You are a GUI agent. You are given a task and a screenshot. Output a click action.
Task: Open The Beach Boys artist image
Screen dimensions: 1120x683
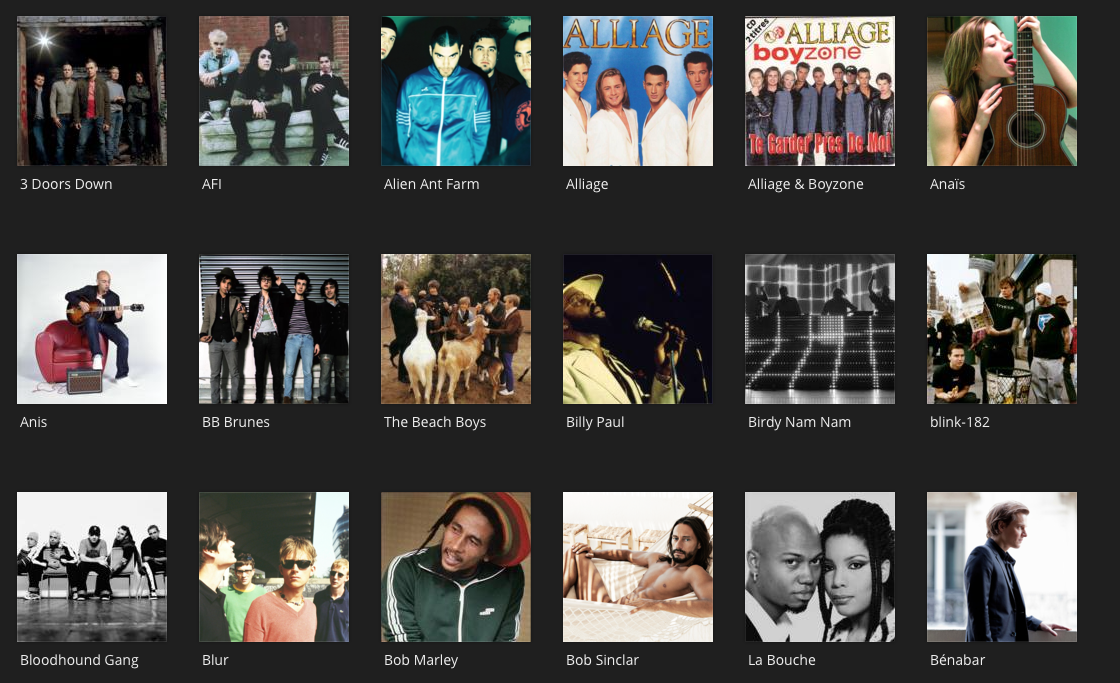pos(456,329)
